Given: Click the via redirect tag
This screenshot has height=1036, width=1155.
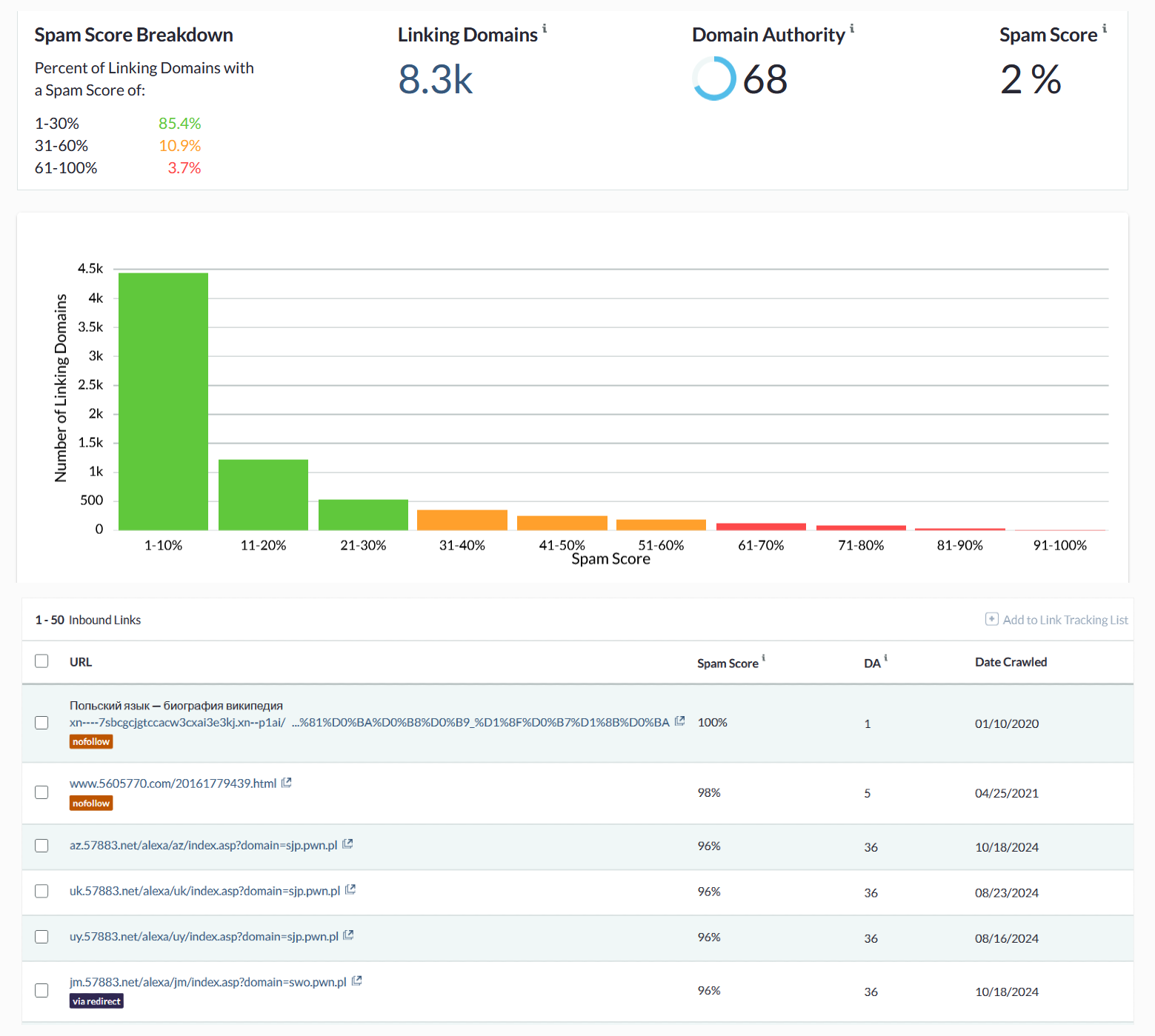Looking at the screenshot, I should click(x=96, y=1001).
